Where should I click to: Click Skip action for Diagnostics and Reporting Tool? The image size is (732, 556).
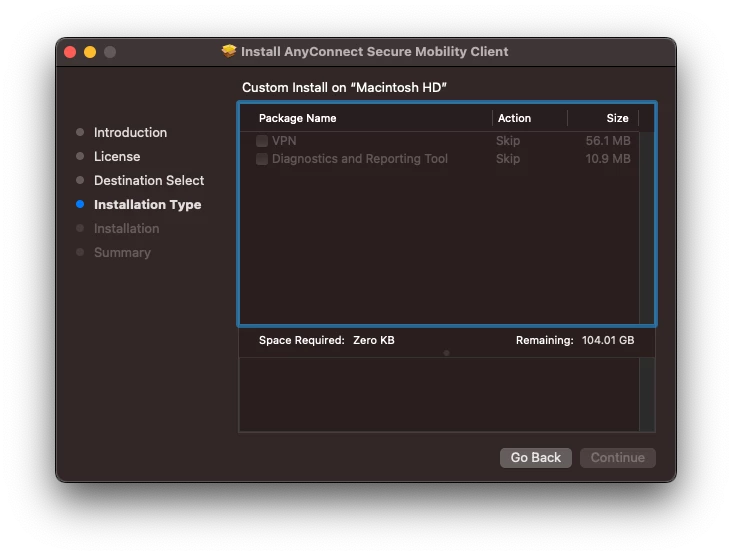click(508, 159)
